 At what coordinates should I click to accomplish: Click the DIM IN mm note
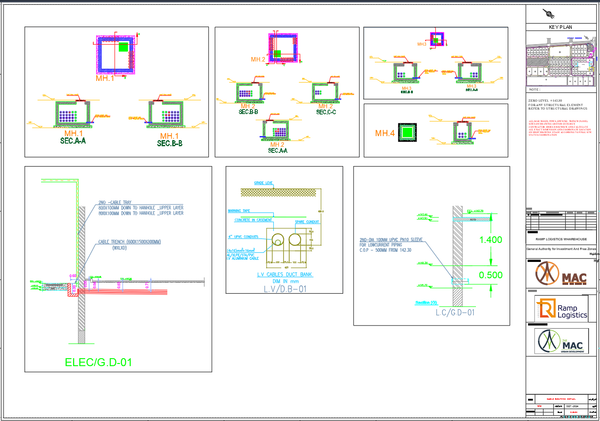(285, 281)
